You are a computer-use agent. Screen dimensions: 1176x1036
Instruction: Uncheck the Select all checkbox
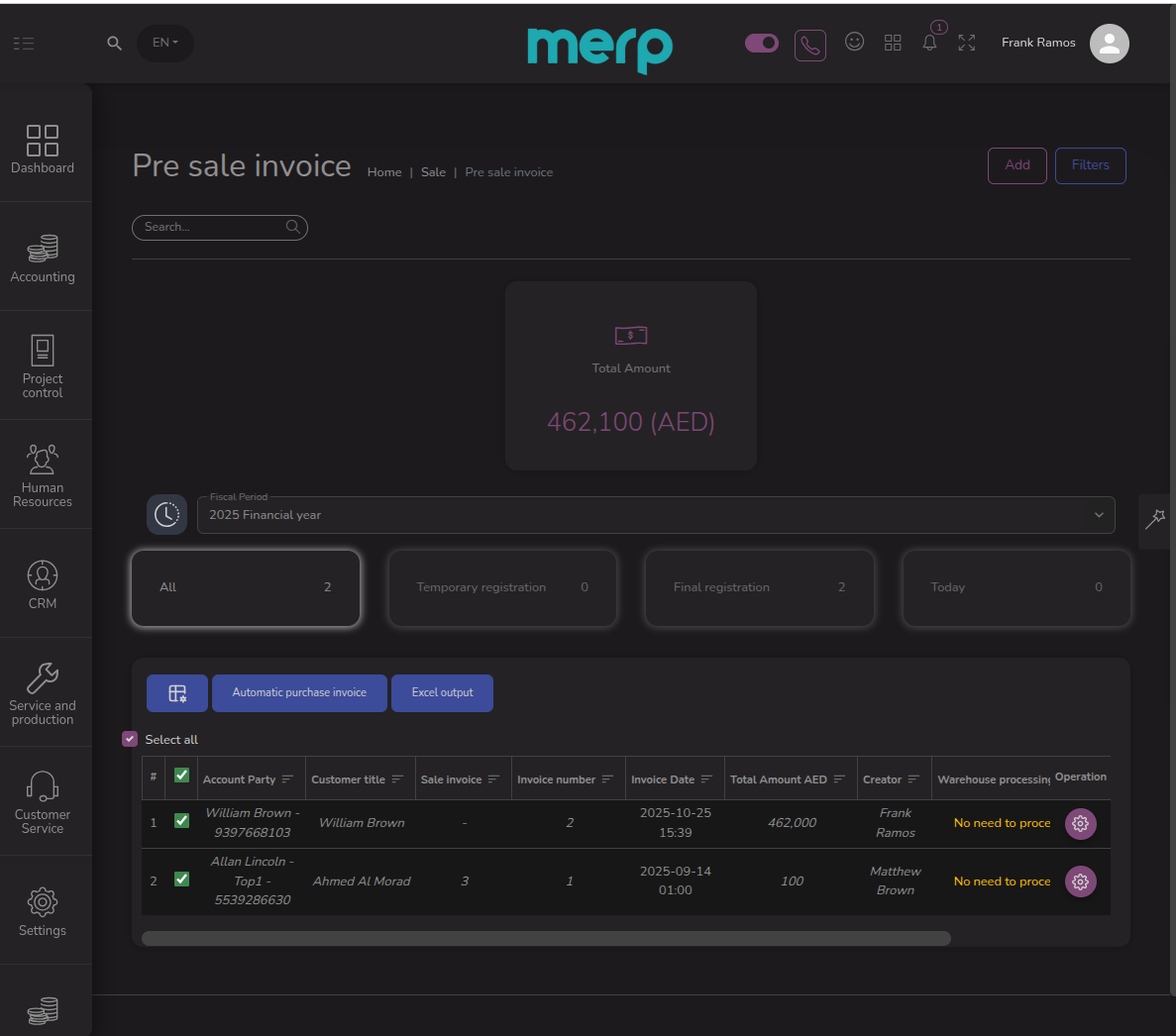pyautogui.click(x=130, y=739)
